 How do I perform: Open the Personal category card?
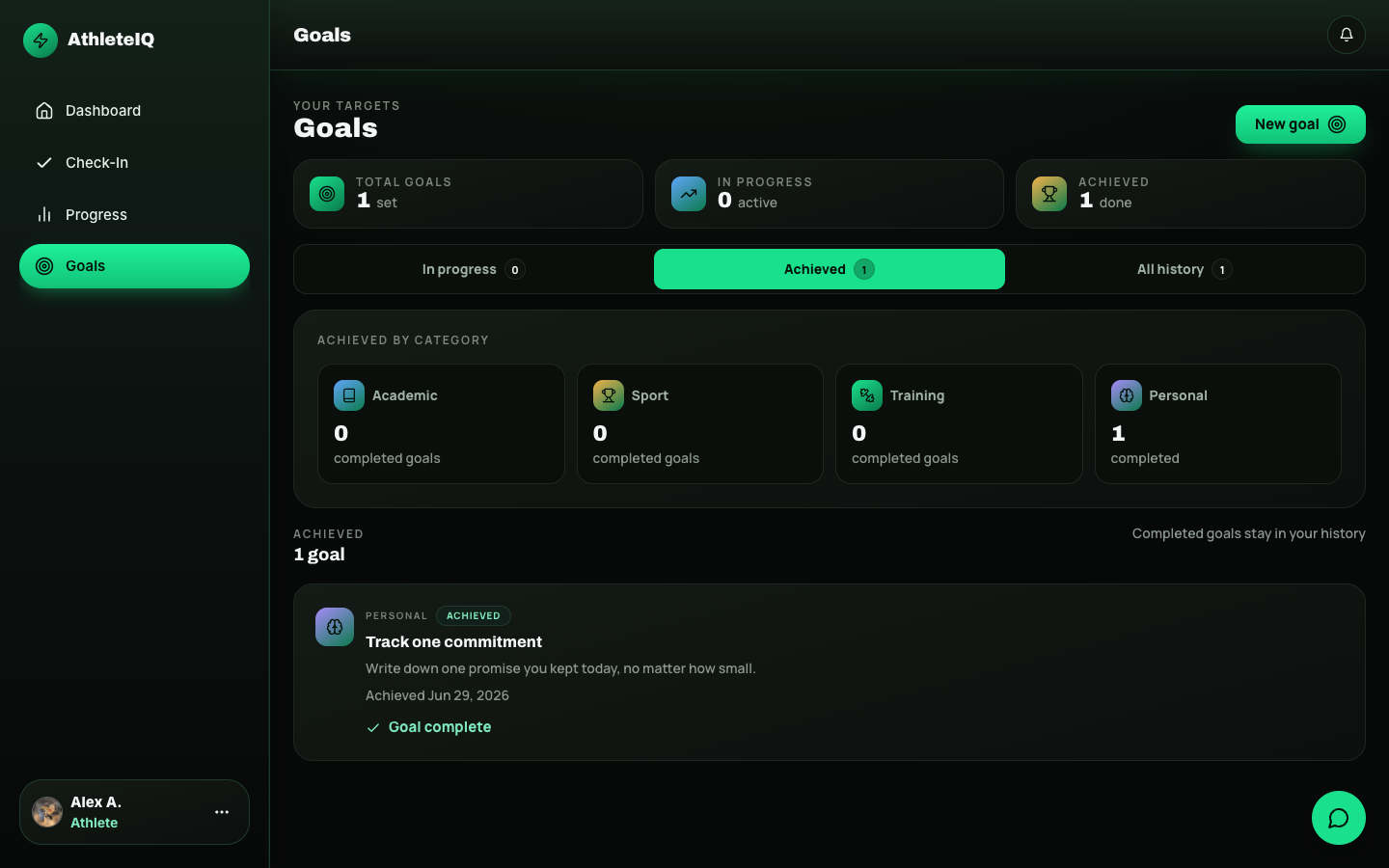click(1218, 424)
